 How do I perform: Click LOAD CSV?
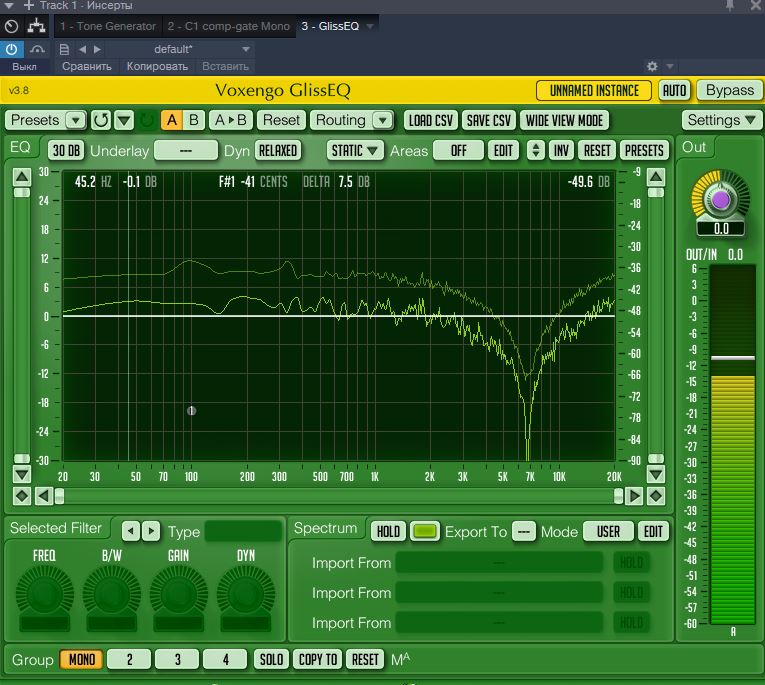pyautogui.click(x=430, y=121)
